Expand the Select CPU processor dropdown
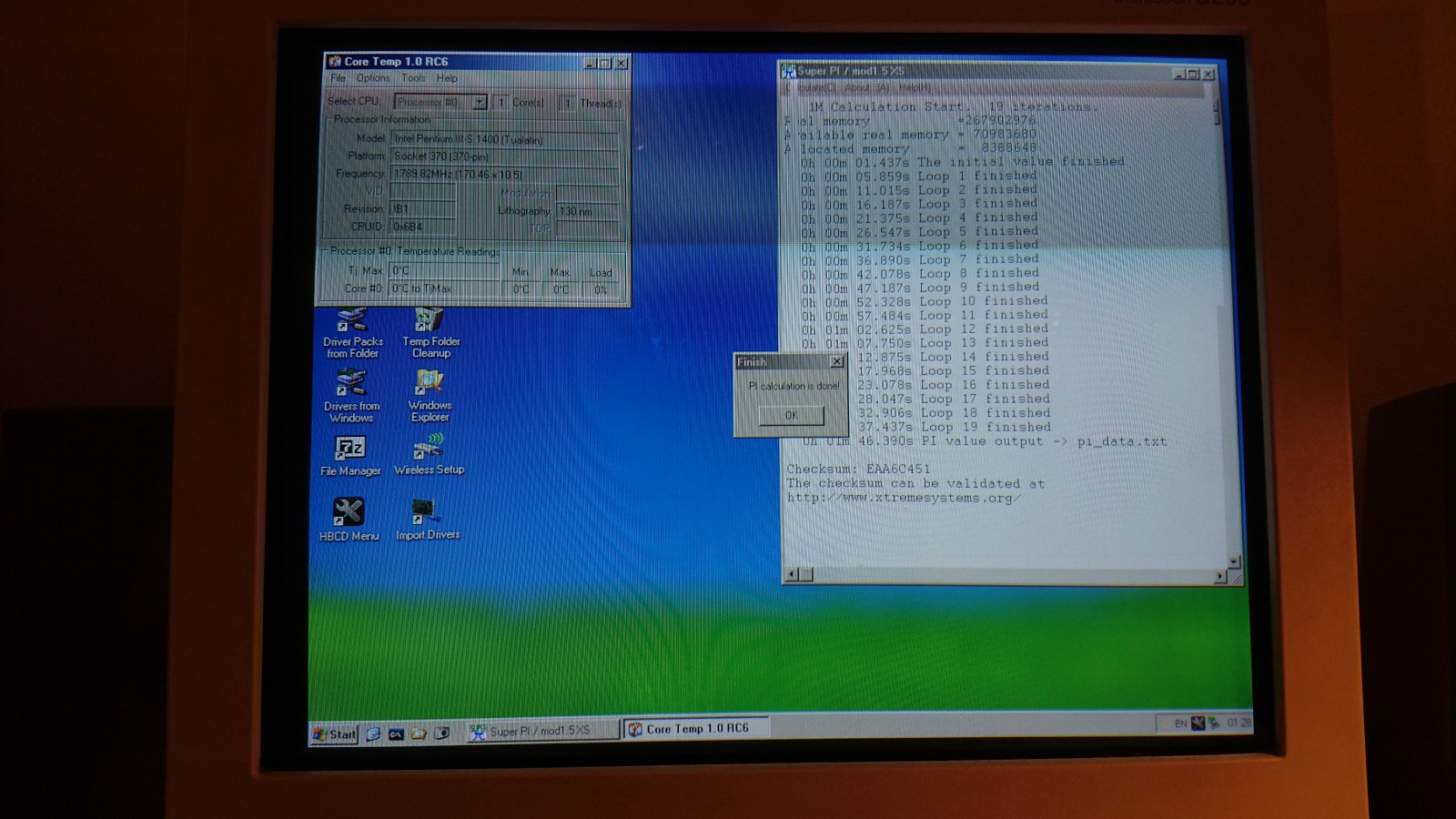Screen dimensions: 1456x819 (x=479, y=102)
